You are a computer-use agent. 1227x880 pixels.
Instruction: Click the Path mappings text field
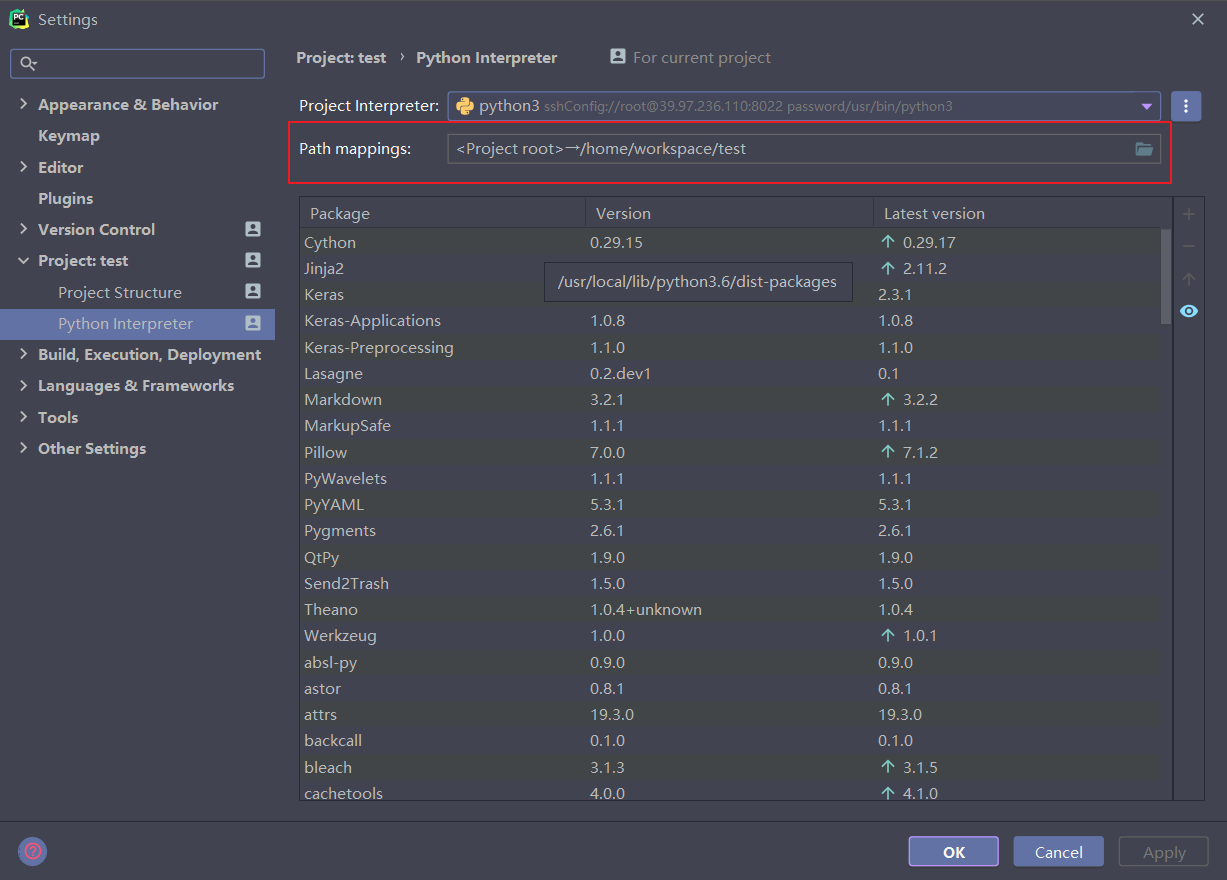[x=804, y=149]
